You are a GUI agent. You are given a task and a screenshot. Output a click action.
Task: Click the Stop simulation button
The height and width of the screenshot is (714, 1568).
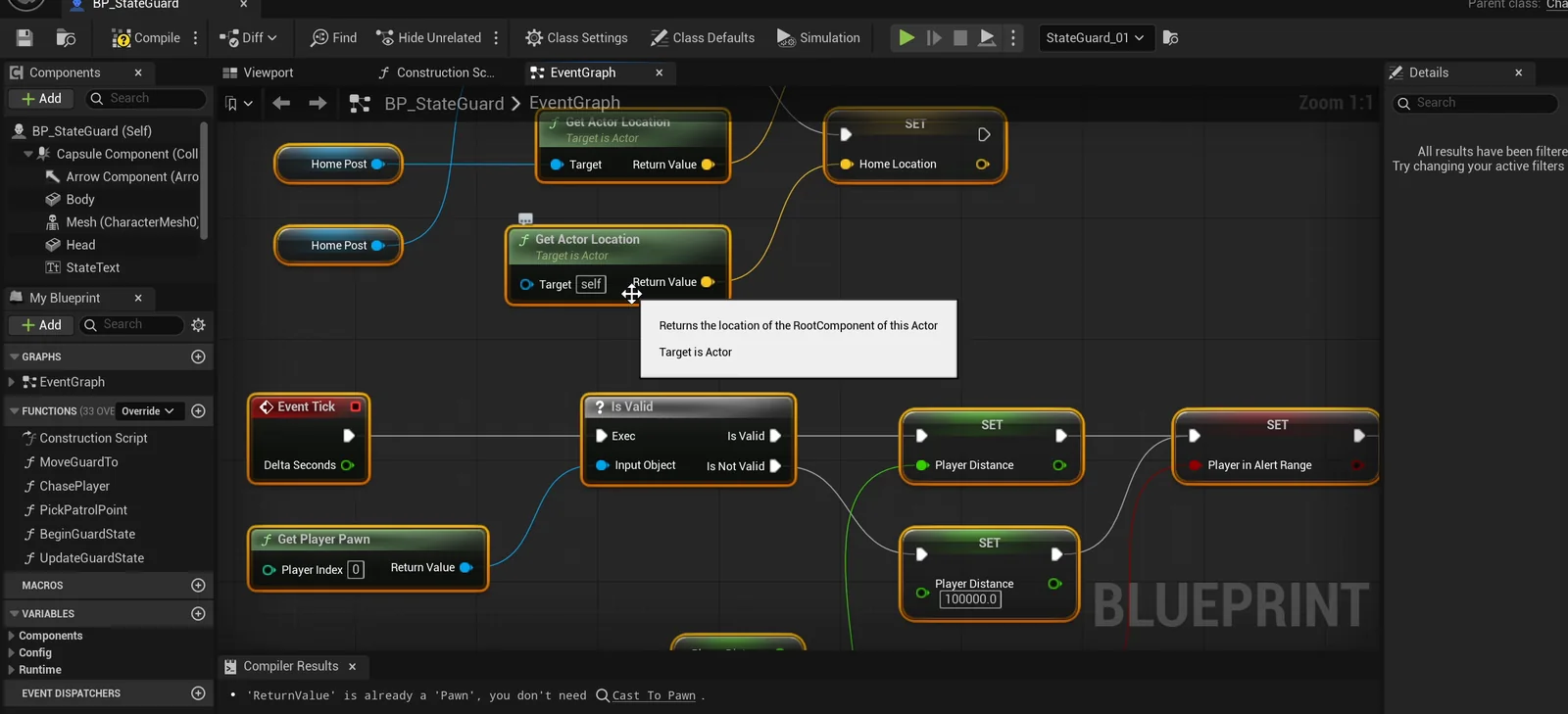coord(960,38)
